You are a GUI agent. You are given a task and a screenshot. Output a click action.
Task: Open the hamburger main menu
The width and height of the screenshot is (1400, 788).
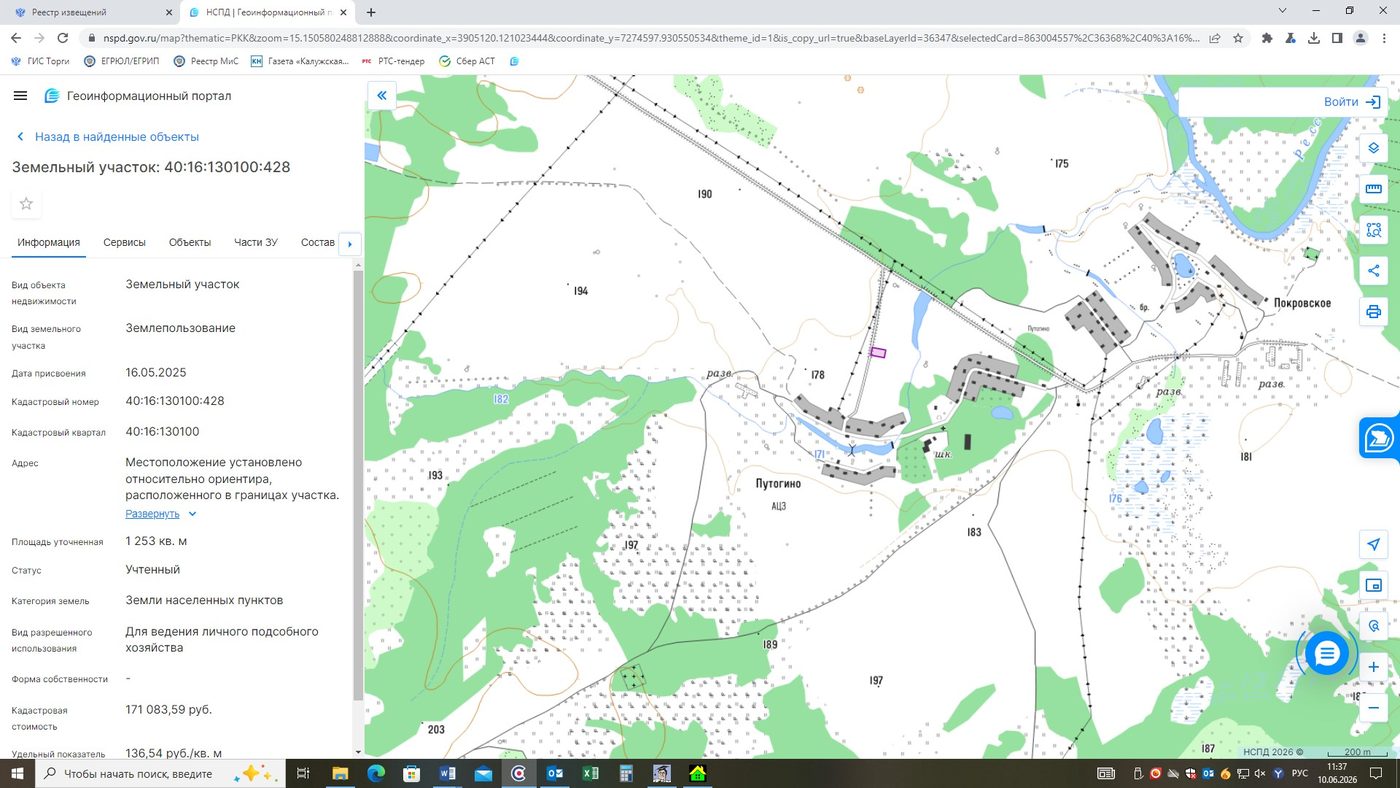(x=20, y=96)
